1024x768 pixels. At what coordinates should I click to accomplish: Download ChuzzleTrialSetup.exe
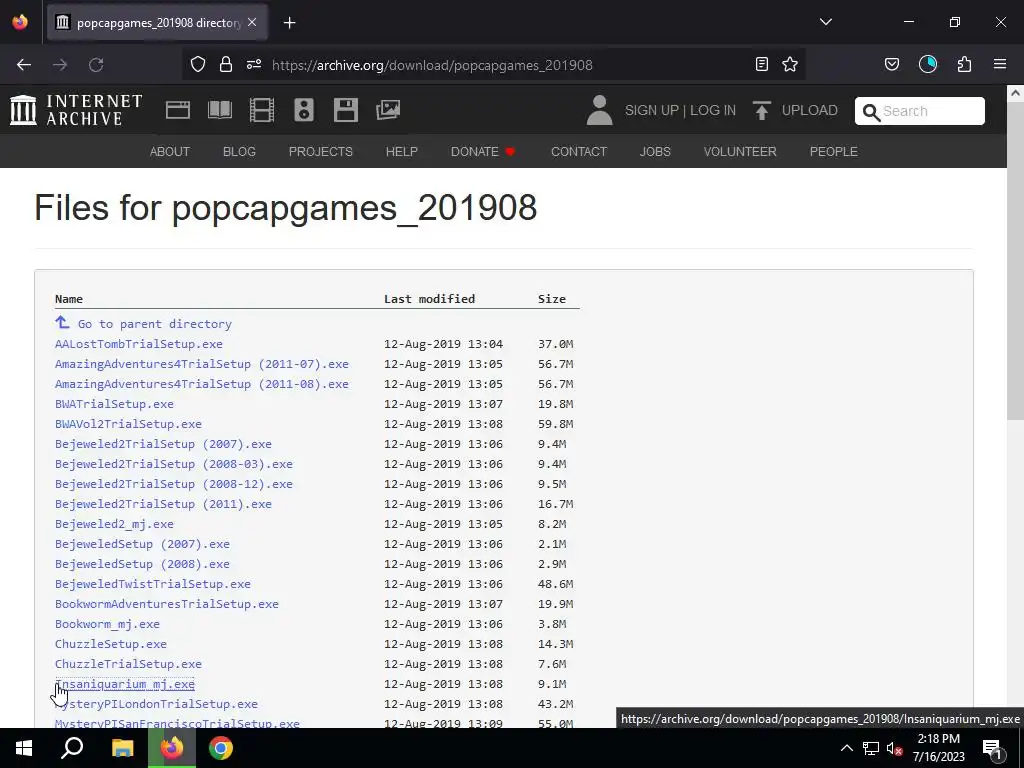[128, 664]
